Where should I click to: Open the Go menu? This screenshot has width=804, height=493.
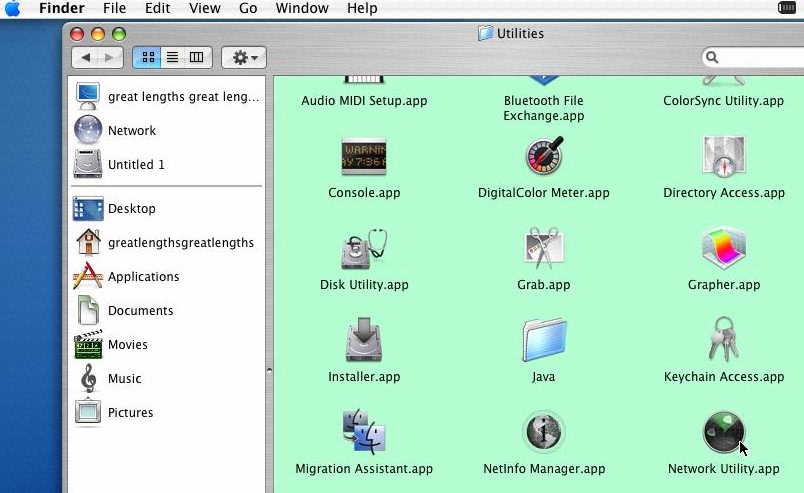coord(248,8)
